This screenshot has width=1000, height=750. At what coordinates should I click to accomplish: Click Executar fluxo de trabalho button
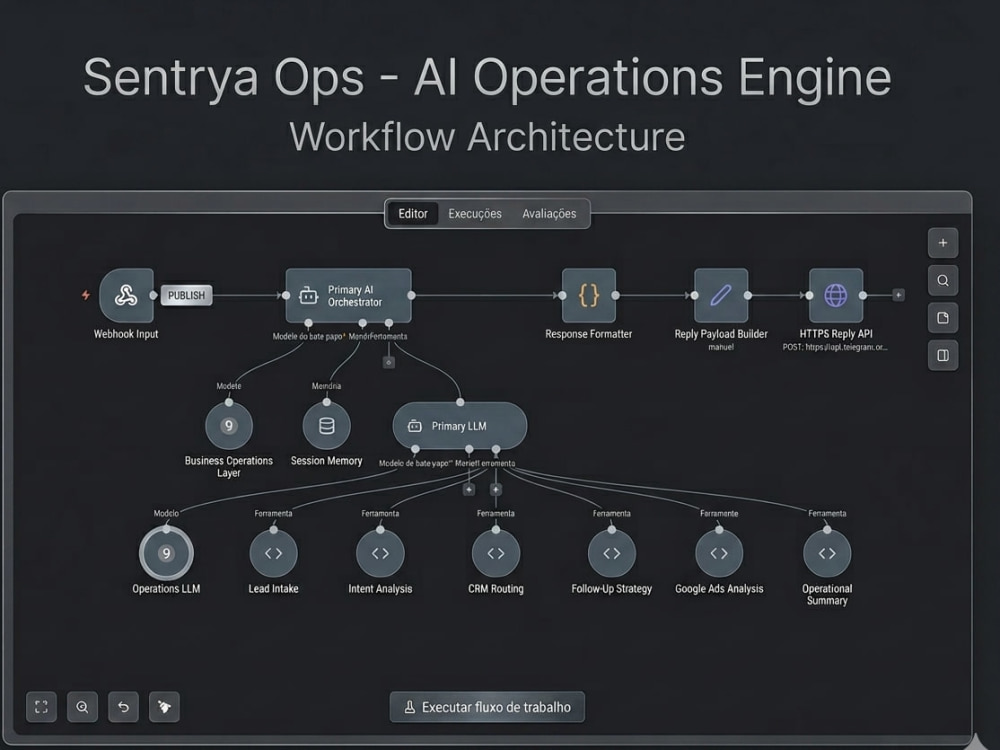coord(487,707)
